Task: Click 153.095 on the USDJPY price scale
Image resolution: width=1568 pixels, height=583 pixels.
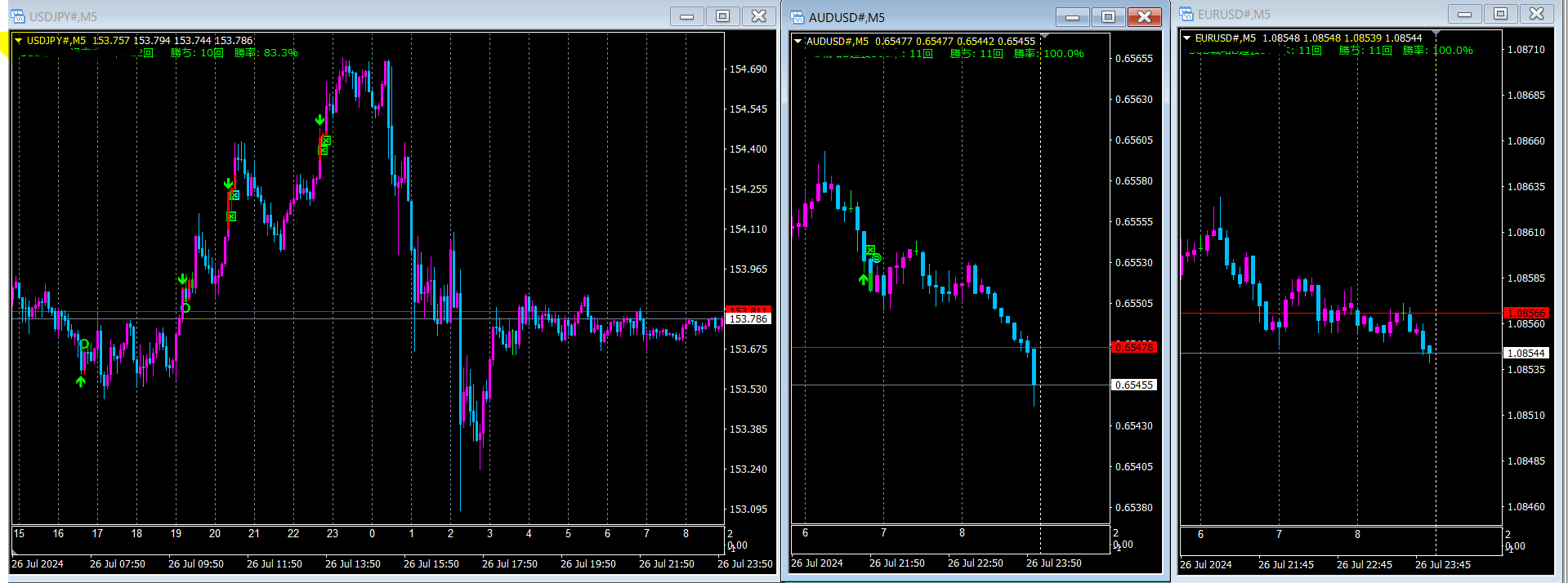Action: (x=748, y=510)
